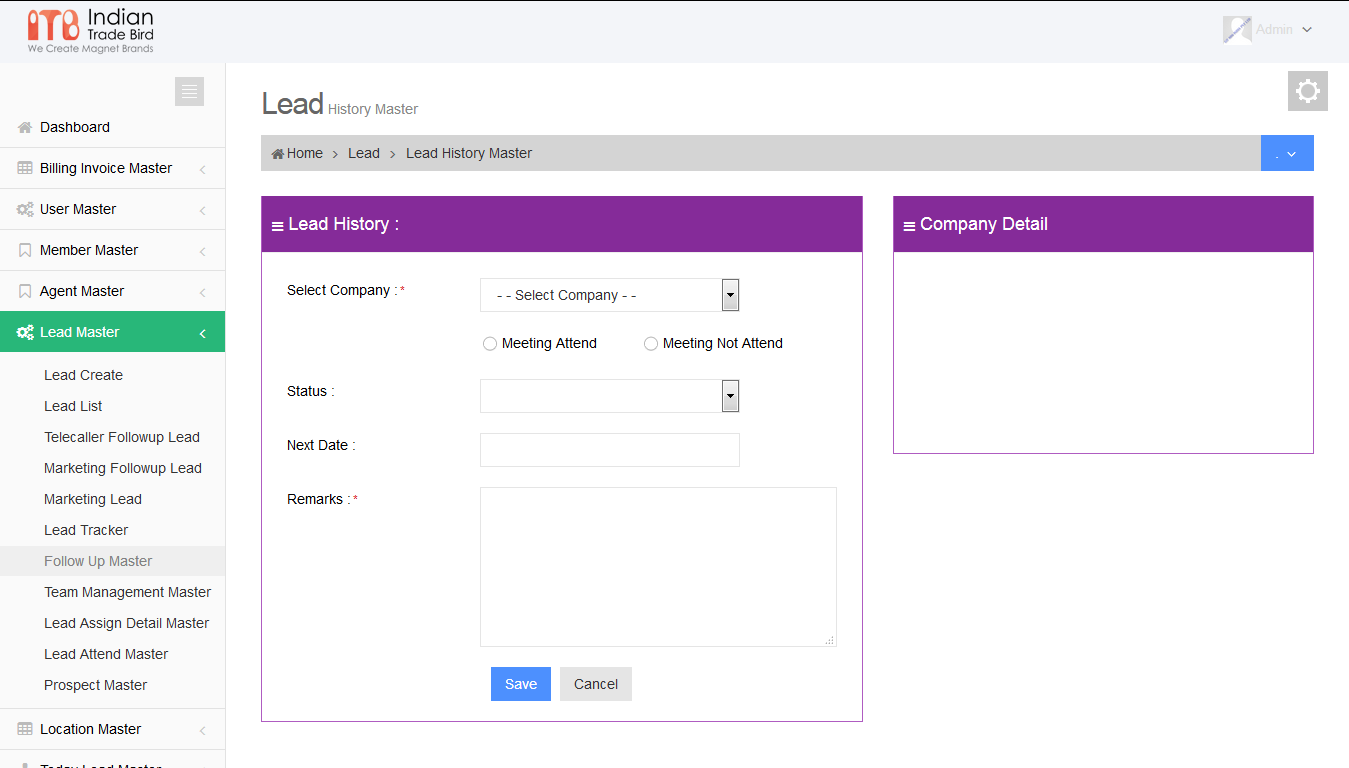The image size is (1349, 768).
Task: Expand Member Master chevron
Action: point(203,252)
